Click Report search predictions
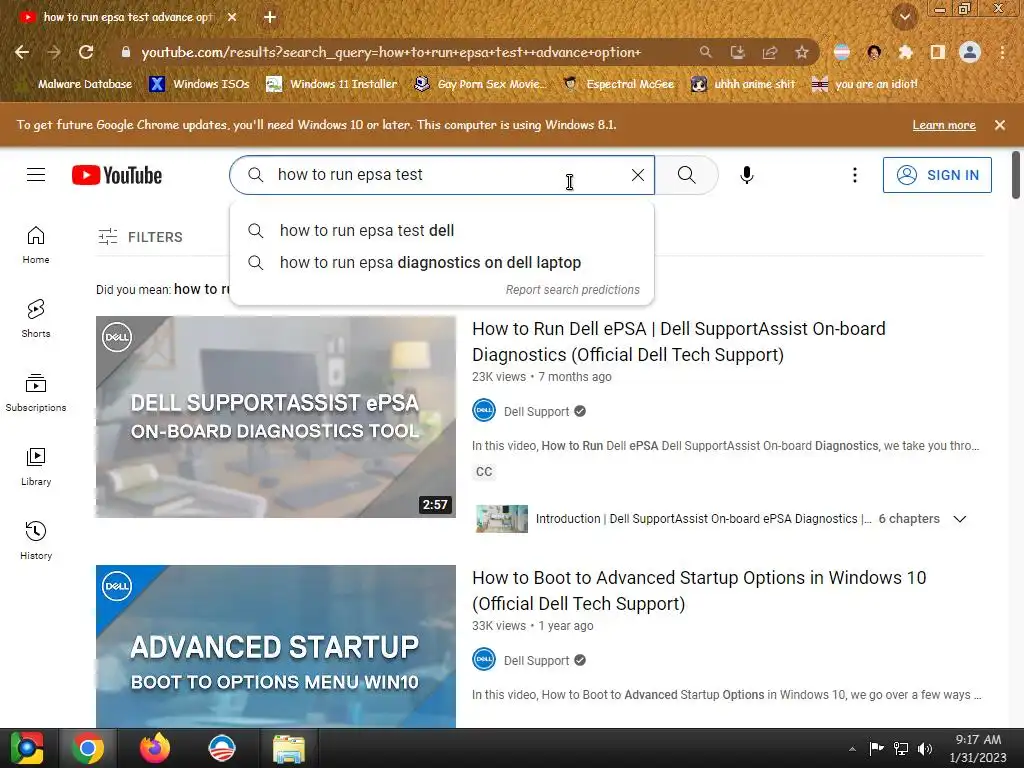1024x768 pixels. (x=573, y=290)
